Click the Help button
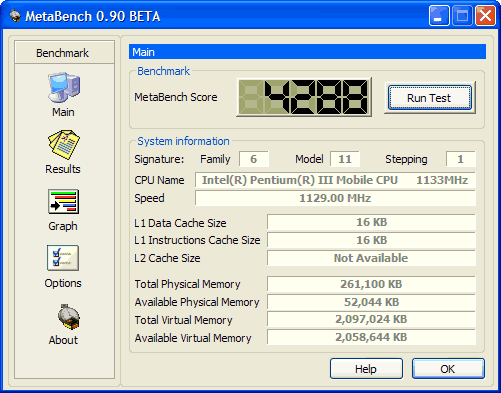 pyautogui.click(x=366, y=369)
